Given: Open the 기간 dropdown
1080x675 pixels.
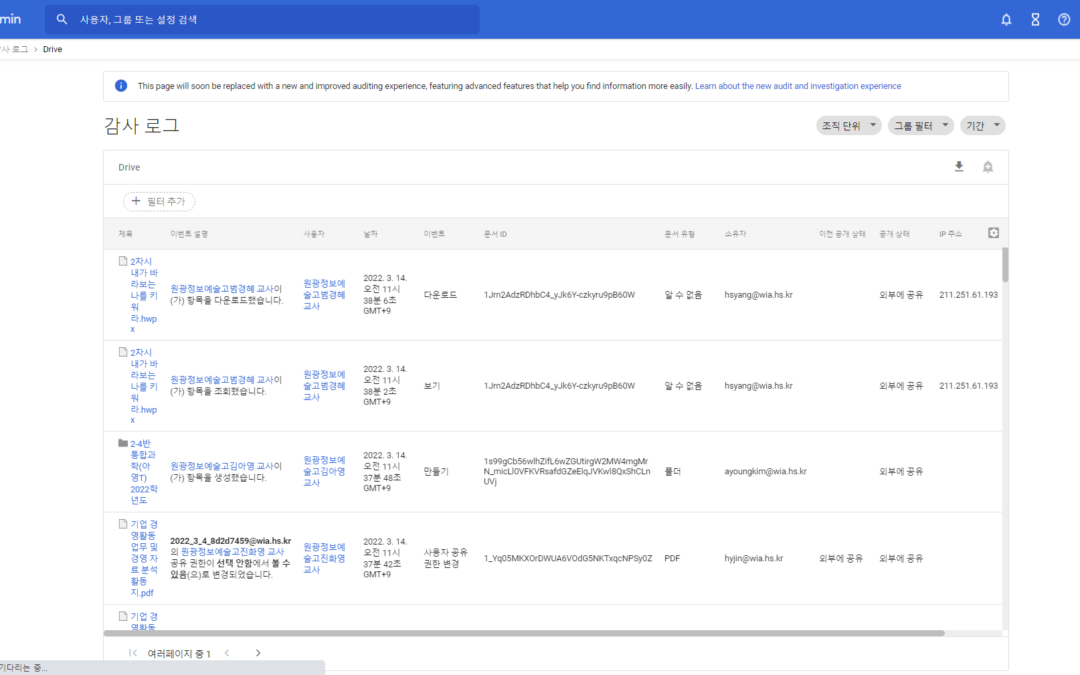Looking at the screenshot, I should point(983,125).
